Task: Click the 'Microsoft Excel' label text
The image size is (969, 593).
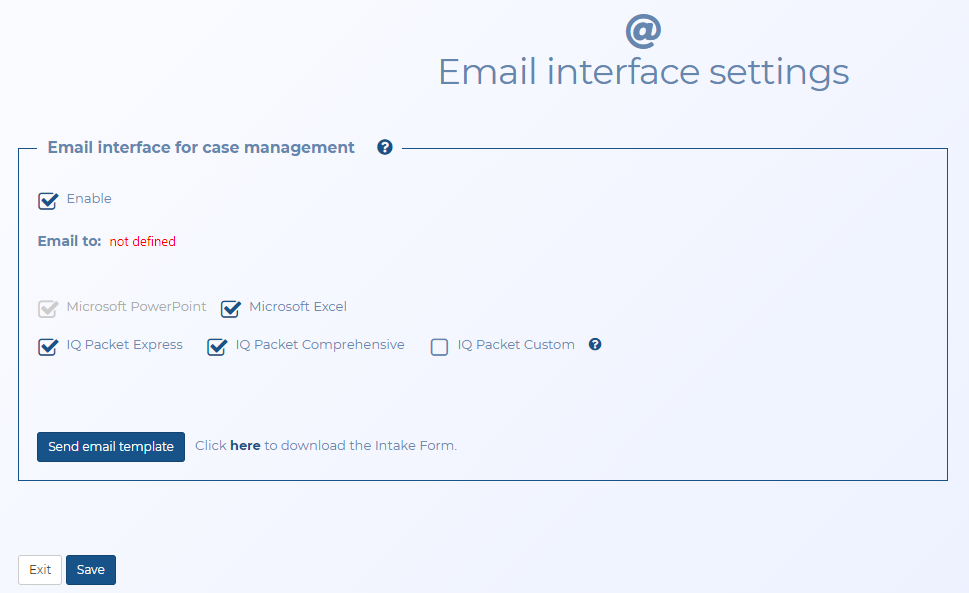Action: [x=298, y=307]
